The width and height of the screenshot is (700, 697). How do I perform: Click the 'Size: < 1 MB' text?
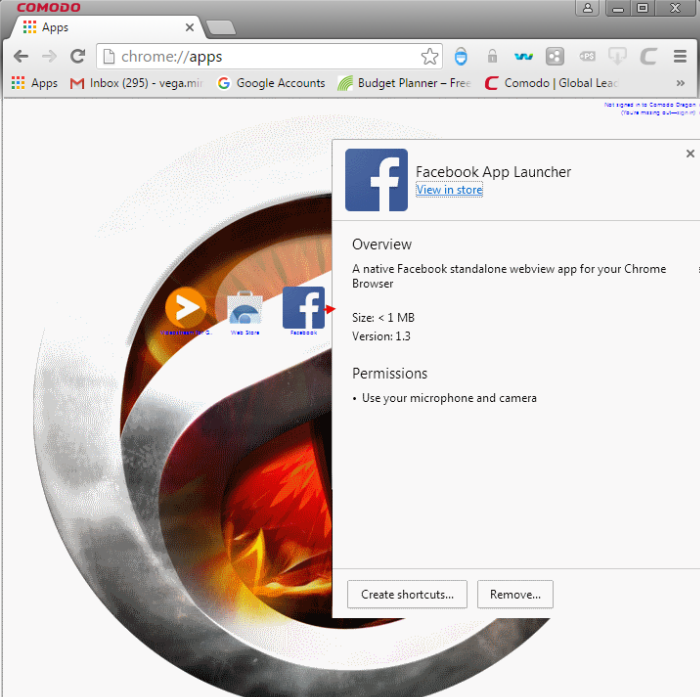(383, 317)
